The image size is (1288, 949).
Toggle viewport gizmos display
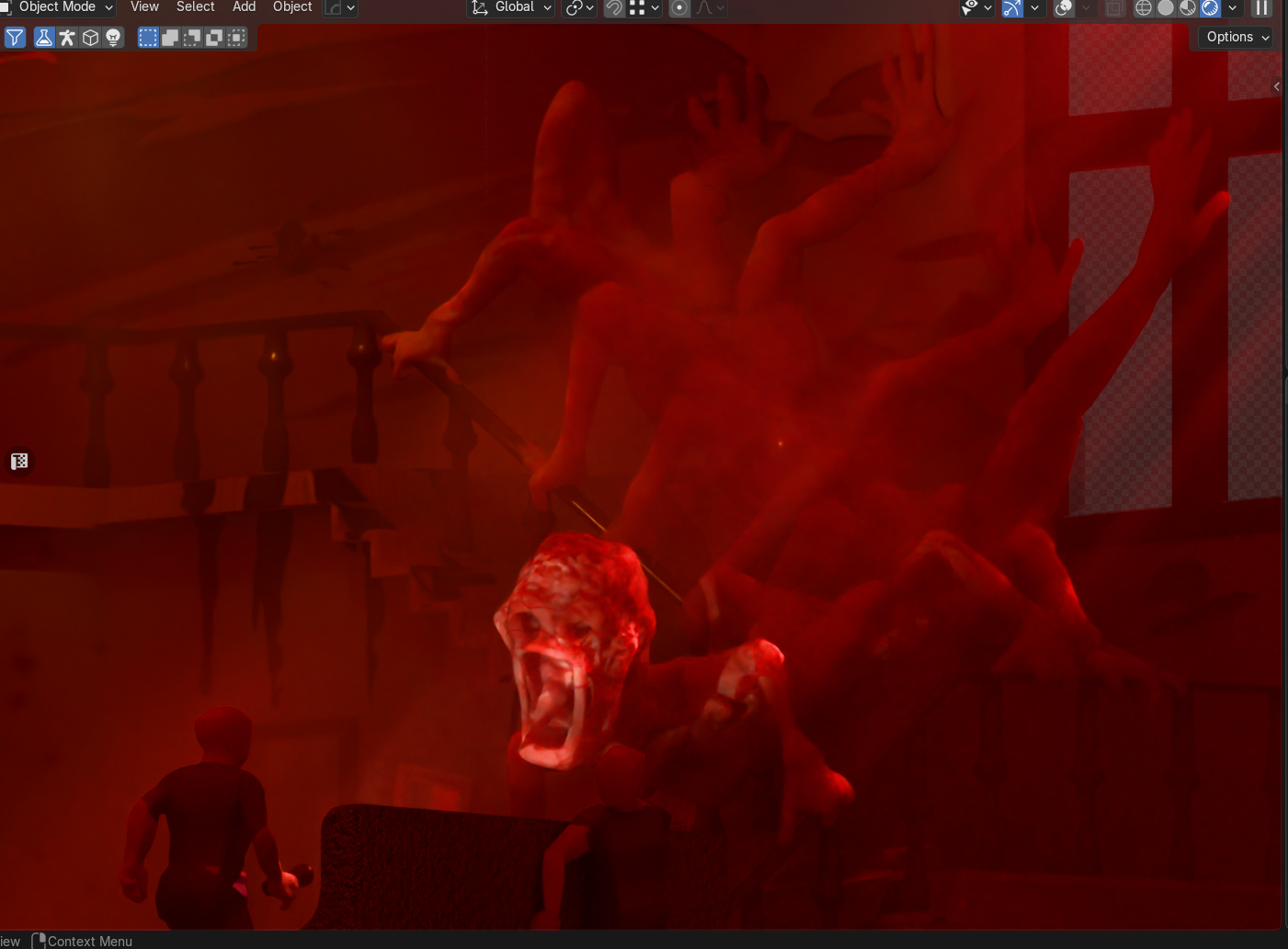click(1012, 7)
